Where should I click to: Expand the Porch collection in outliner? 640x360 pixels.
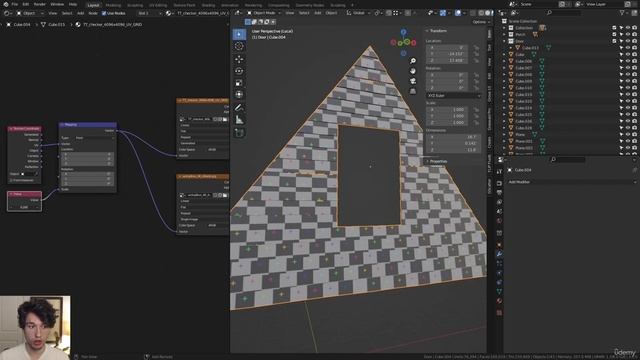(504, 35)
